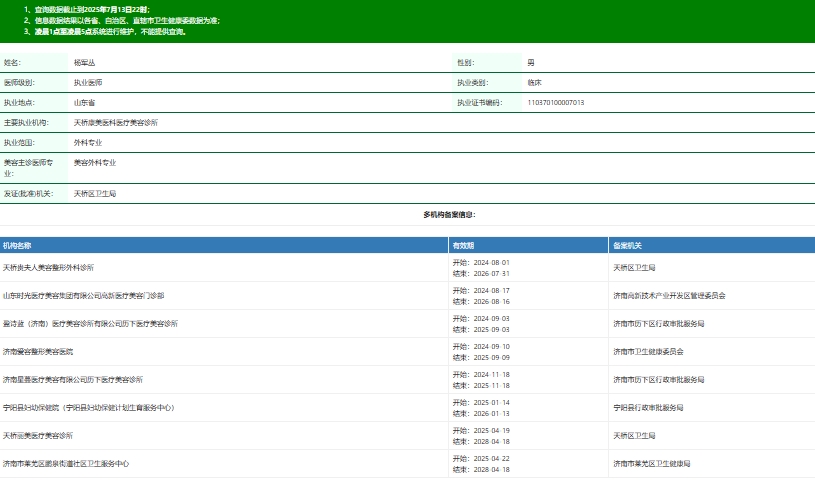
Task: Select certificate number 110370100007013
Action: (x=556, y=103)
